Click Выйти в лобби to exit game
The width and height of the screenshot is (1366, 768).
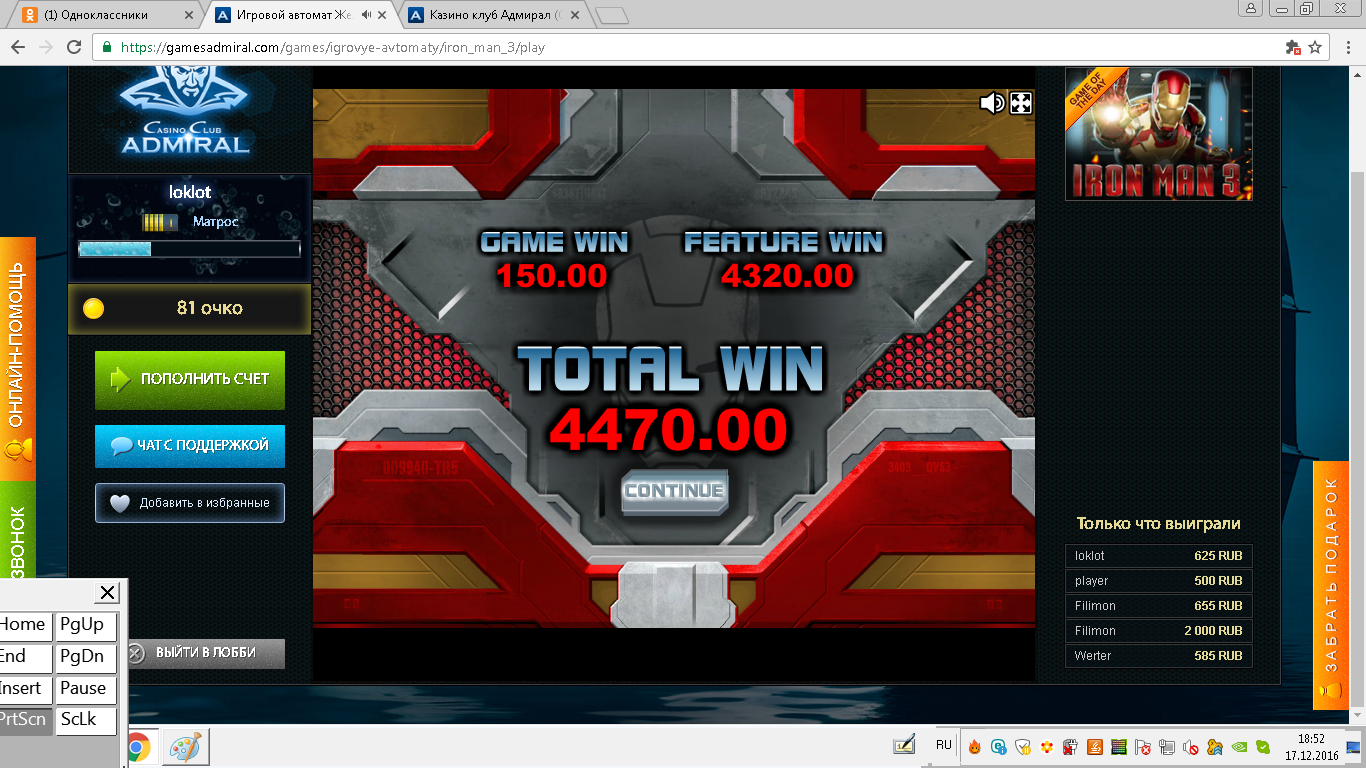(205, 653)
